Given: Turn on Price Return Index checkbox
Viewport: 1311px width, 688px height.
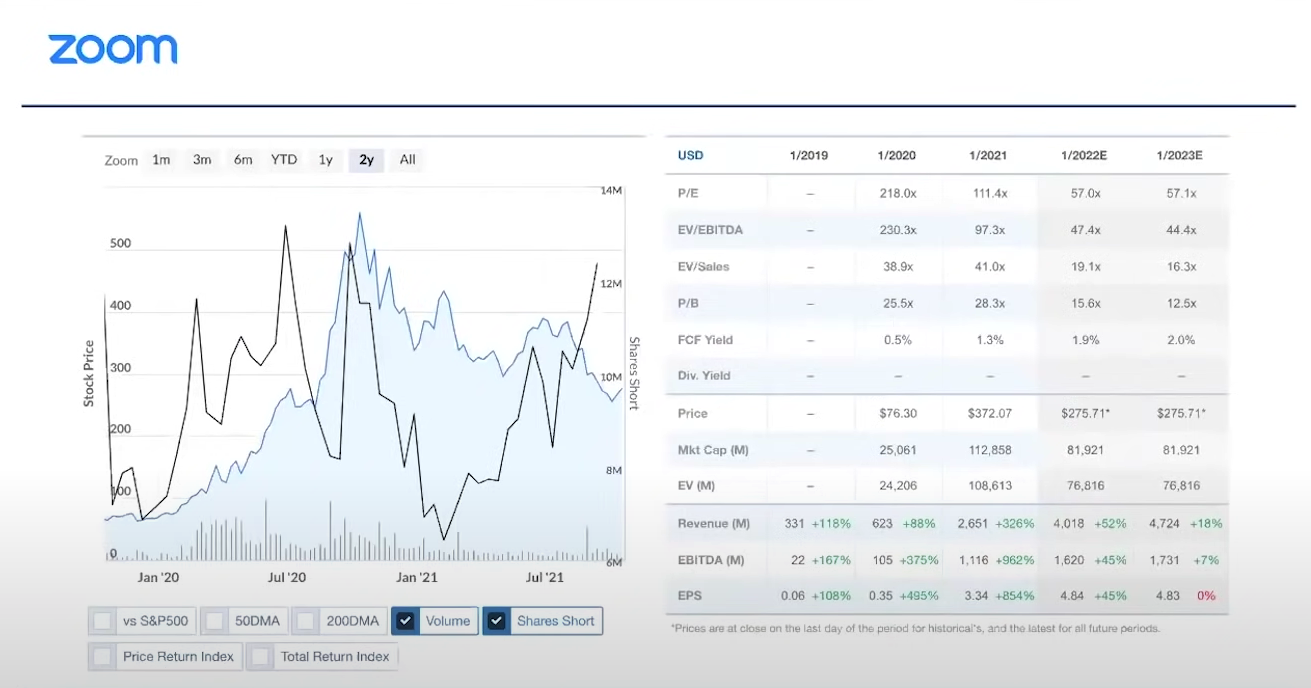Looking at the screenshot, I should (x=103, y=657).
